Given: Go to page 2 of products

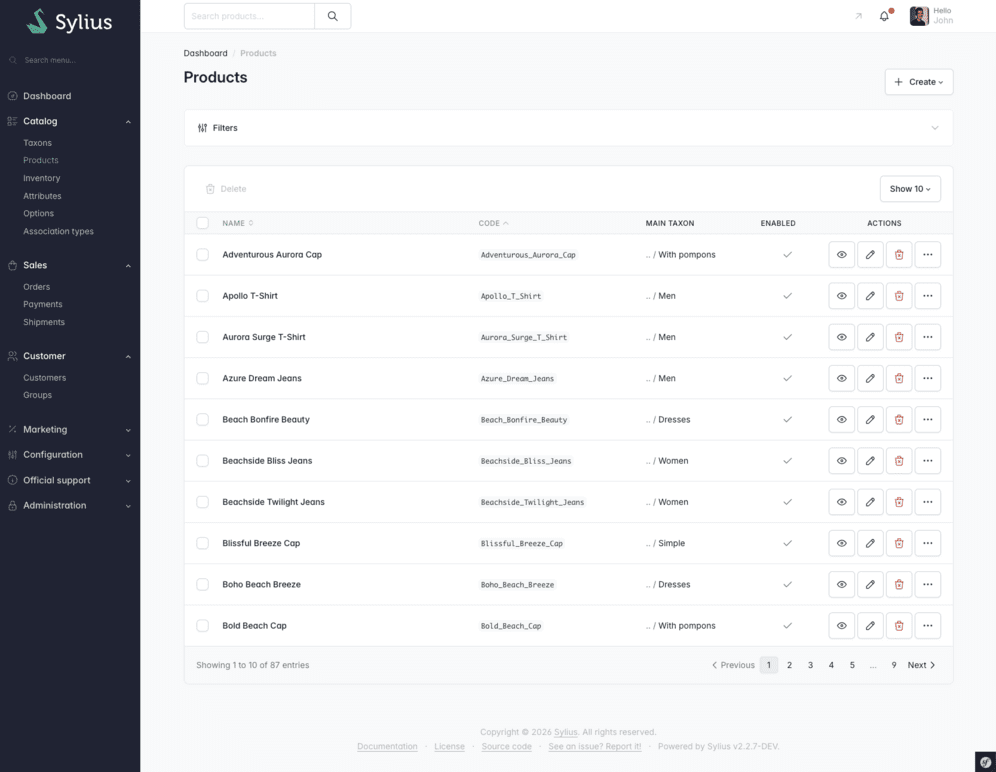Looking at the screenshot, I should pos(790,665).
